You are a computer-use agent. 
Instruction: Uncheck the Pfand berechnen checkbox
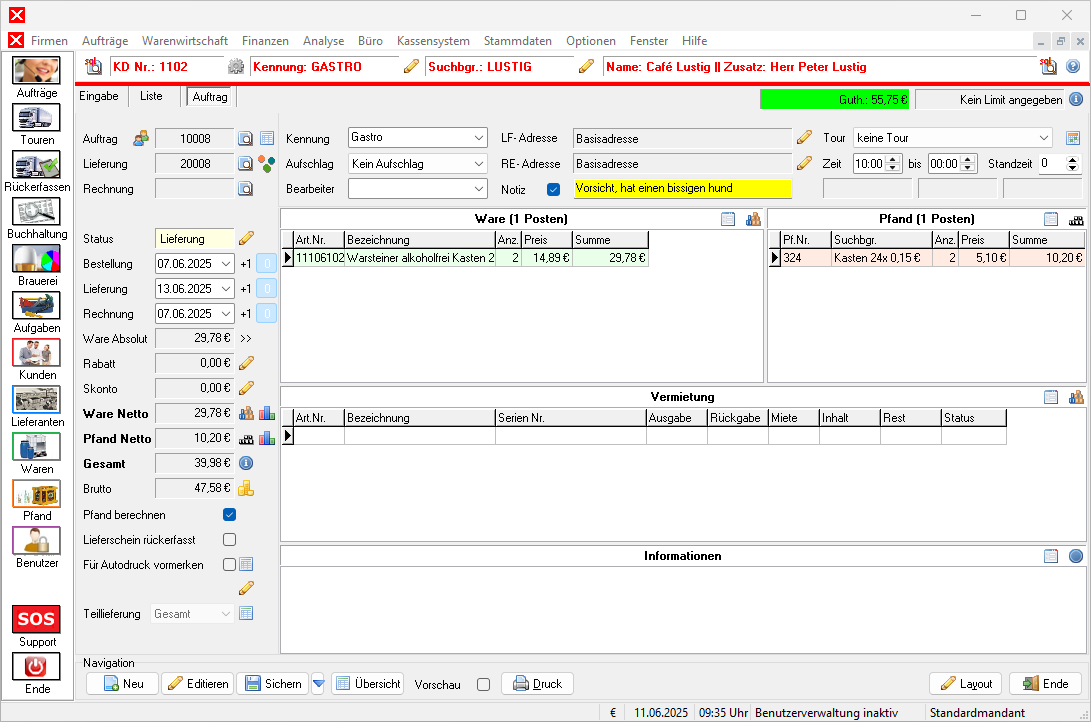229,515
